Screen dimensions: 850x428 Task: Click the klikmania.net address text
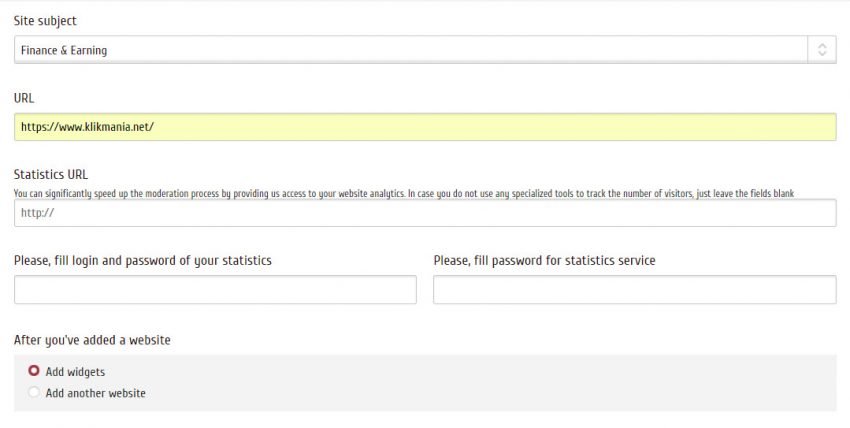coord(87,127)
